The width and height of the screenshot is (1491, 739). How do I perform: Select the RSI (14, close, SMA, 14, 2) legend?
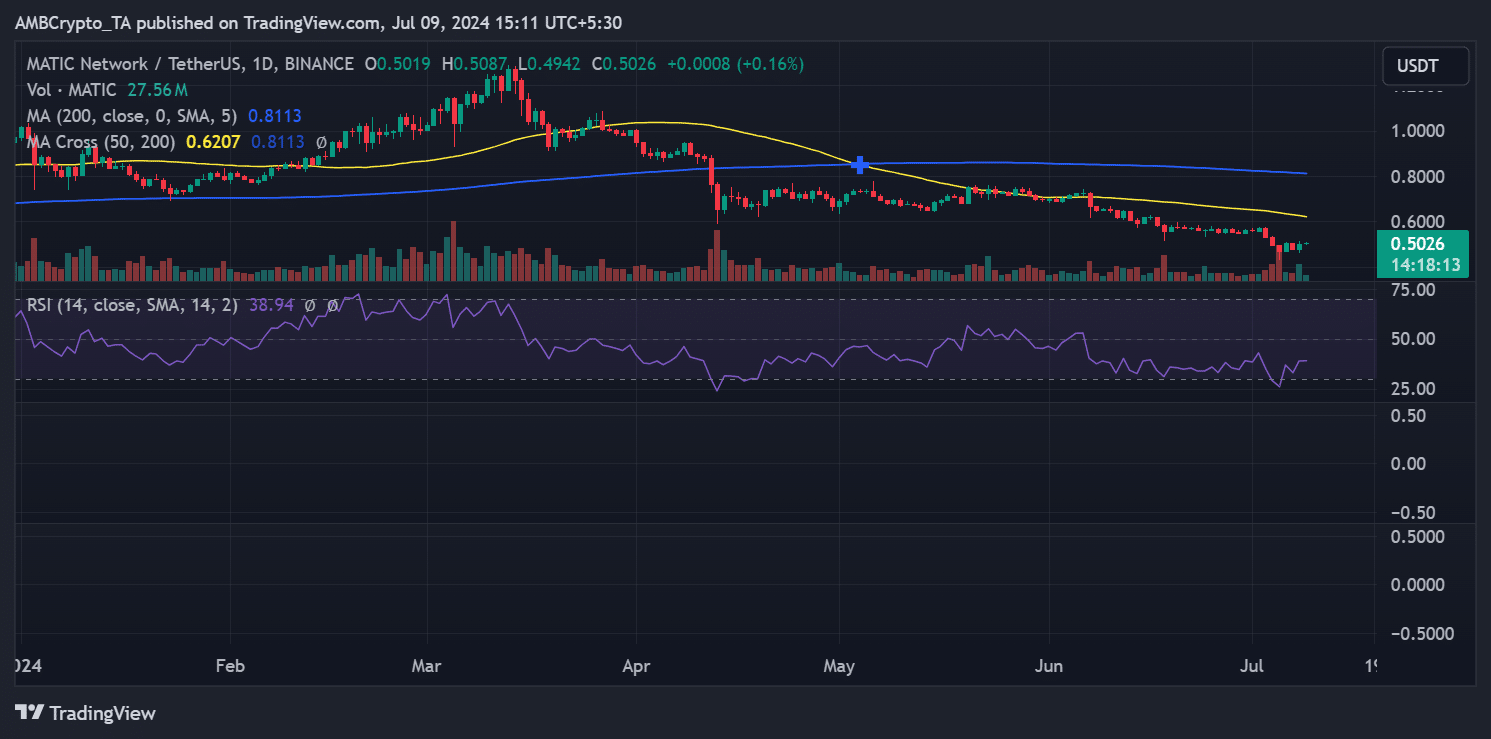(x=132, y=304)
